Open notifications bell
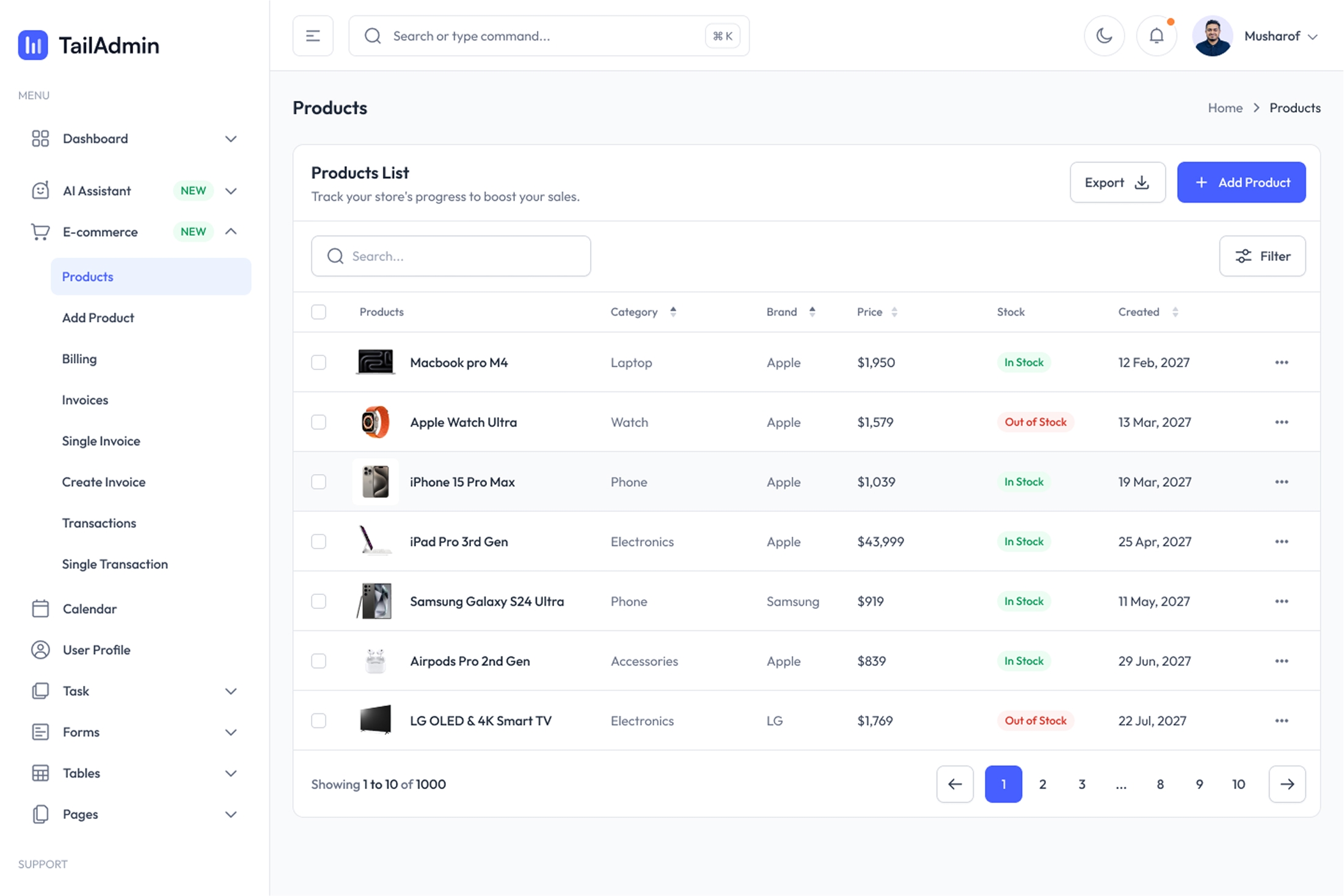Viewport: 1344px width, 896px height. pyautogui.click(x=1156, y=36)
